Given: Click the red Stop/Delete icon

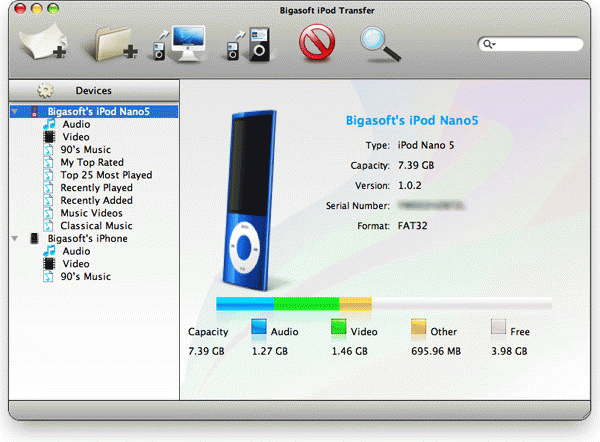Looking at the screenshot, I should pyautogui.click(x=316, y=42).
